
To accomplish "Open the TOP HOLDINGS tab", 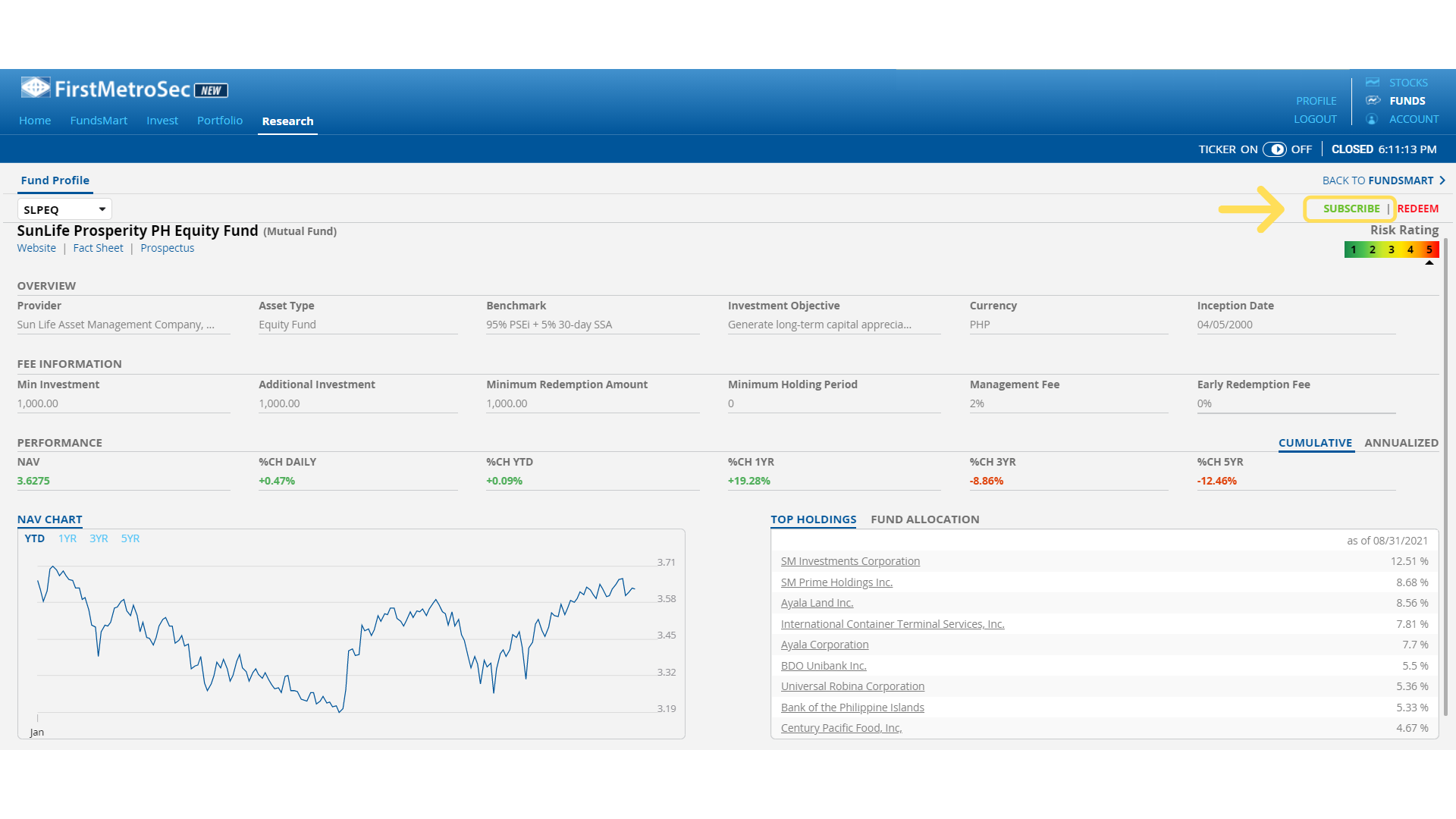I will point(813,519).
